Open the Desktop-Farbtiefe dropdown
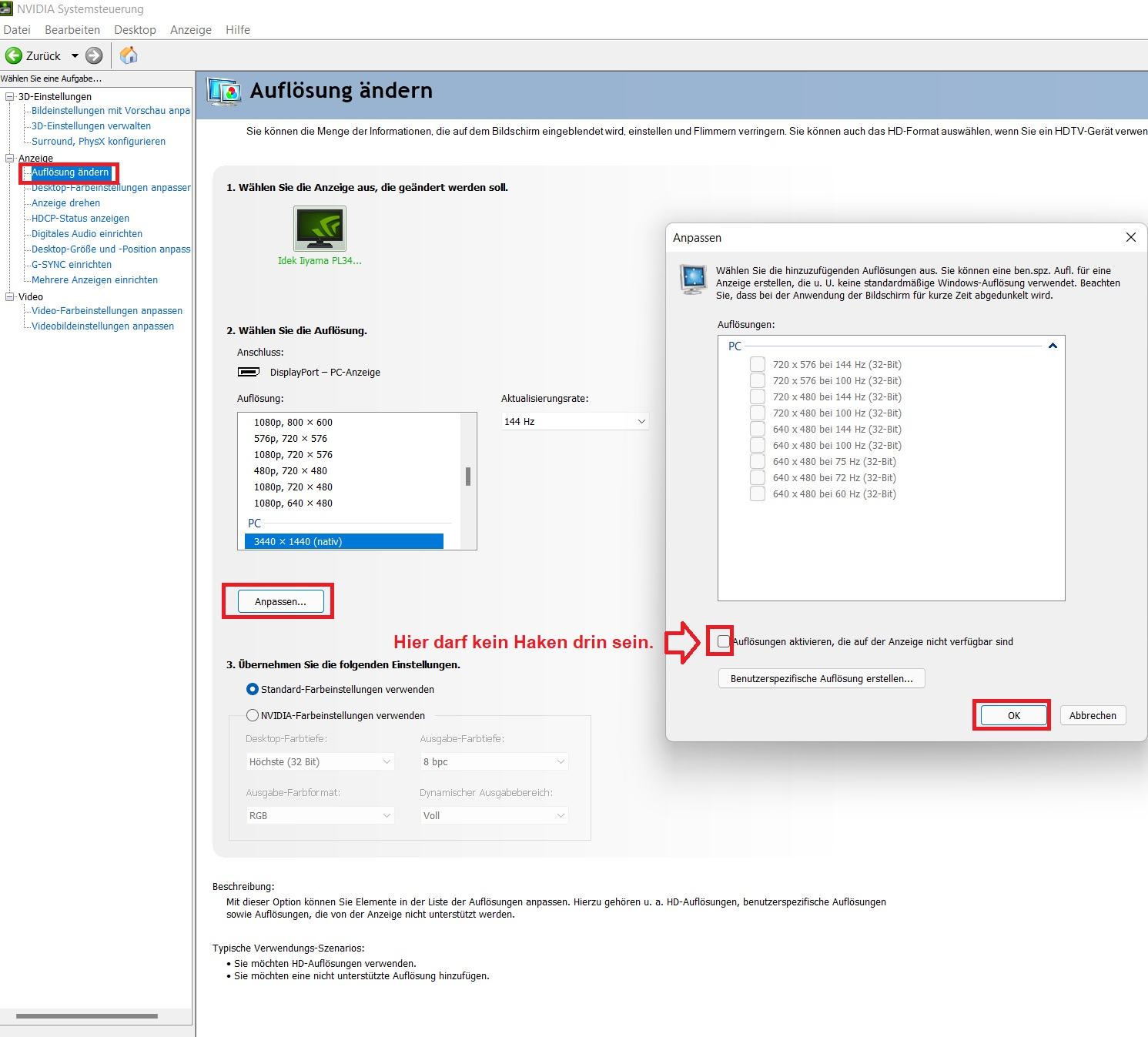The width and height of the screenshot is (1148, 1037). click(320, 761)
